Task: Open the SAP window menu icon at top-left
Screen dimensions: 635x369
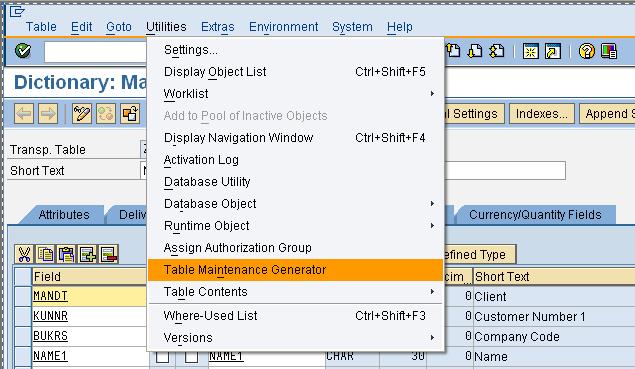Action: click(17, 11)
